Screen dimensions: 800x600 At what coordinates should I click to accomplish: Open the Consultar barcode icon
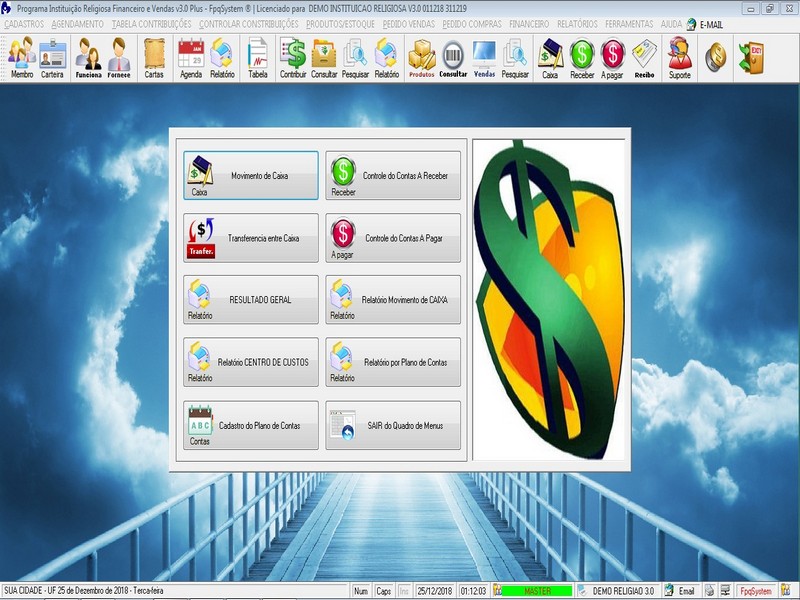[453, 58]
